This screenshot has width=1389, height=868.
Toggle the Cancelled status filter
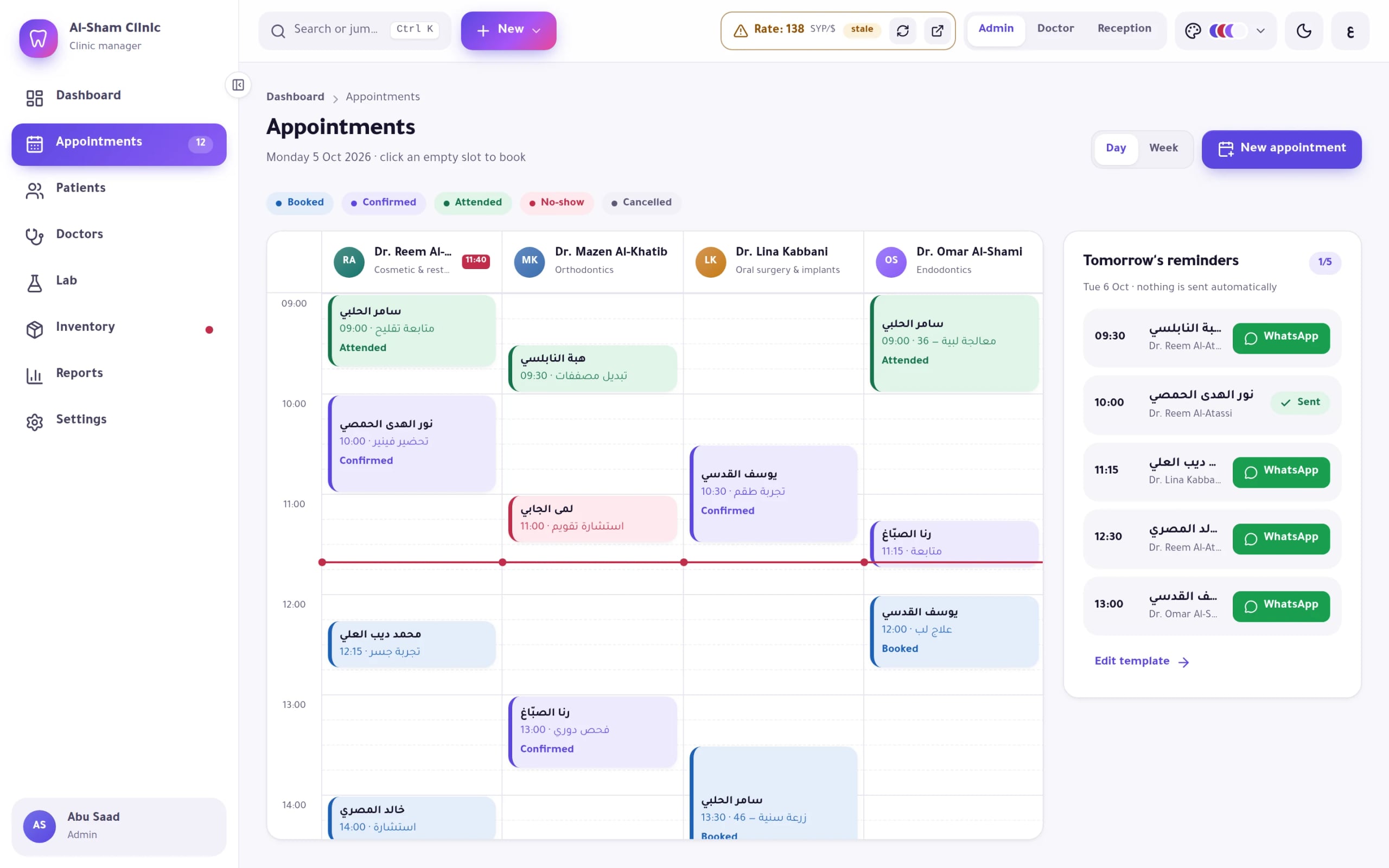pos(641,203)
